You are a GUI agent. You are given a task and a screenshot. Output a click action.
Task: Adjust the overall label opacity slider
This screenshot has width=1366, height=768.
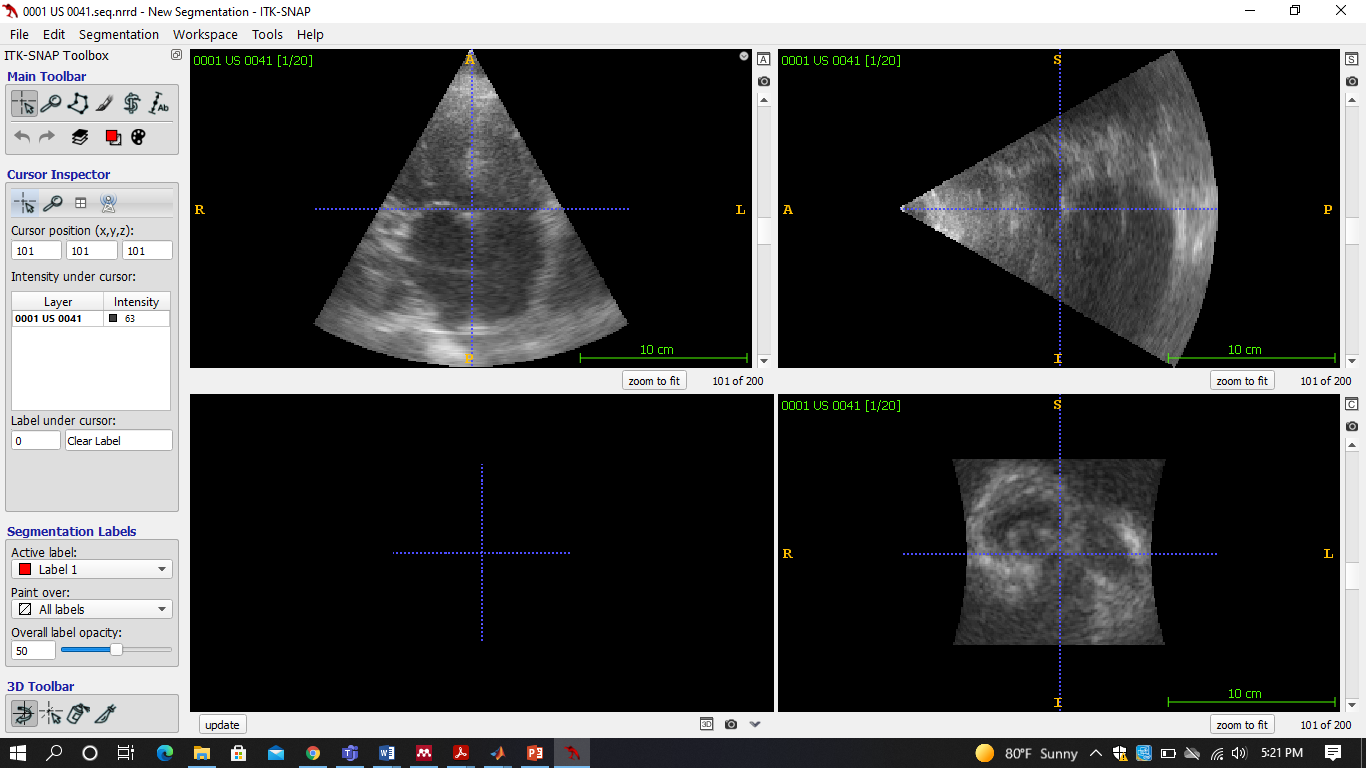click(x=116, y=650)
